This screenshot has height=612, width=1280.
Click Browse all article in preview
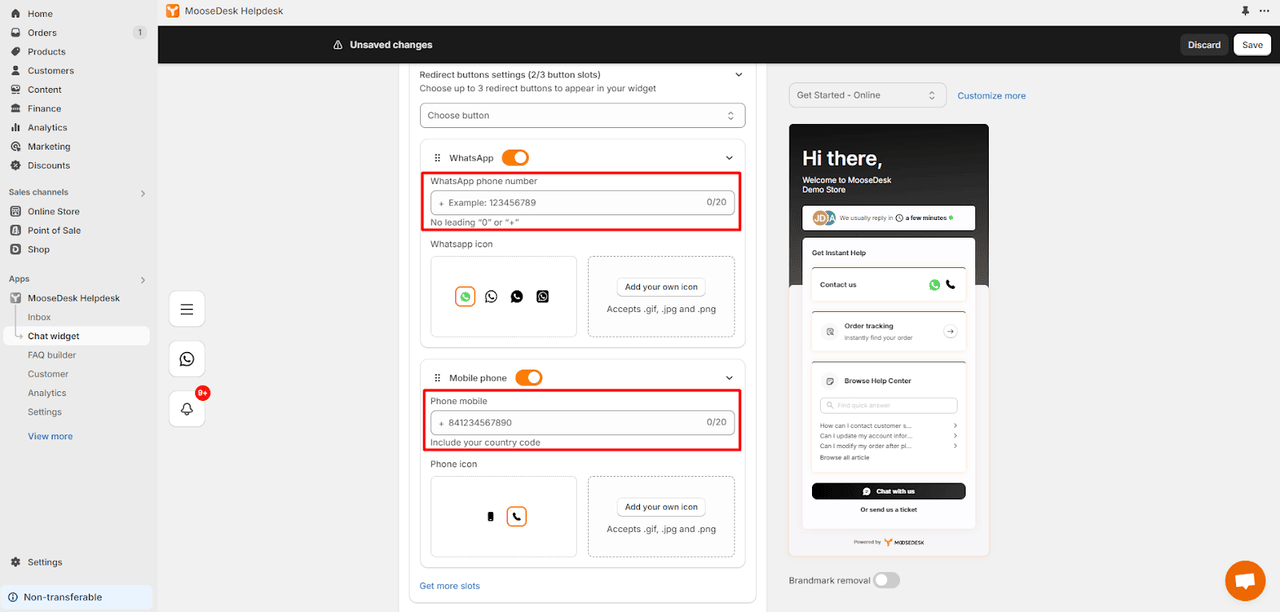tap(844, 458)
